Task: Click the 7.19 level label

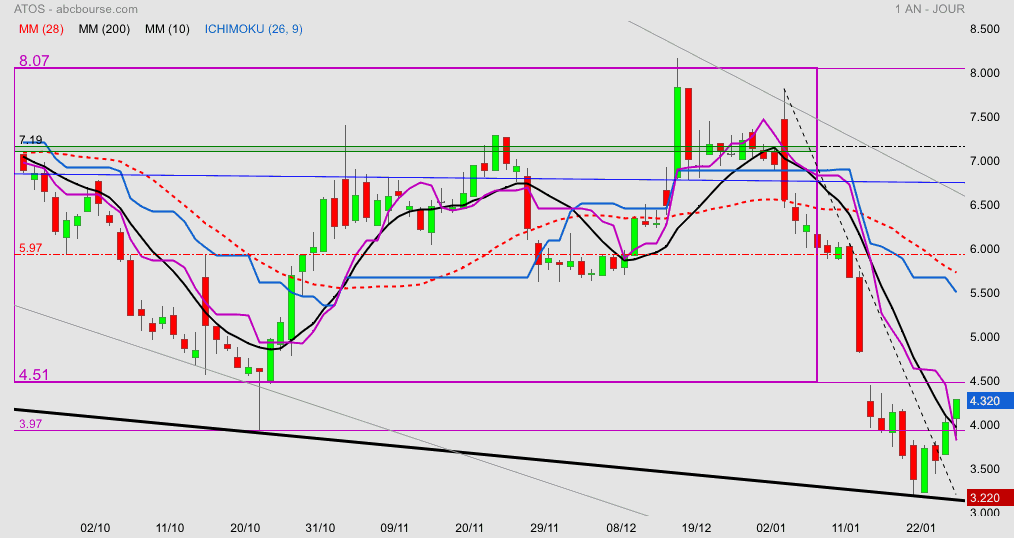Action: [x=30, y=140]
